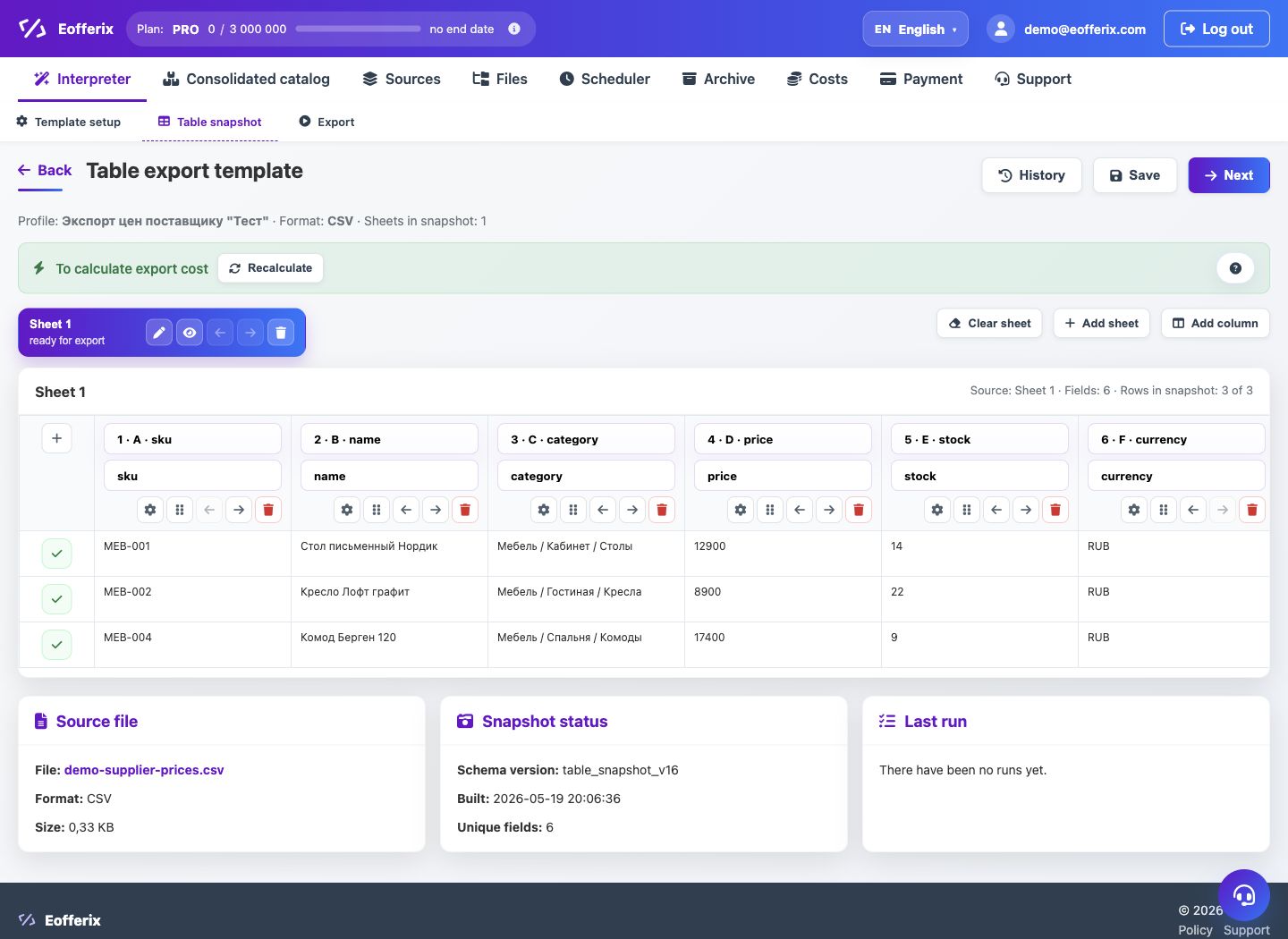Delete the sku column
1288x939 pixels.
coord(268,510)
